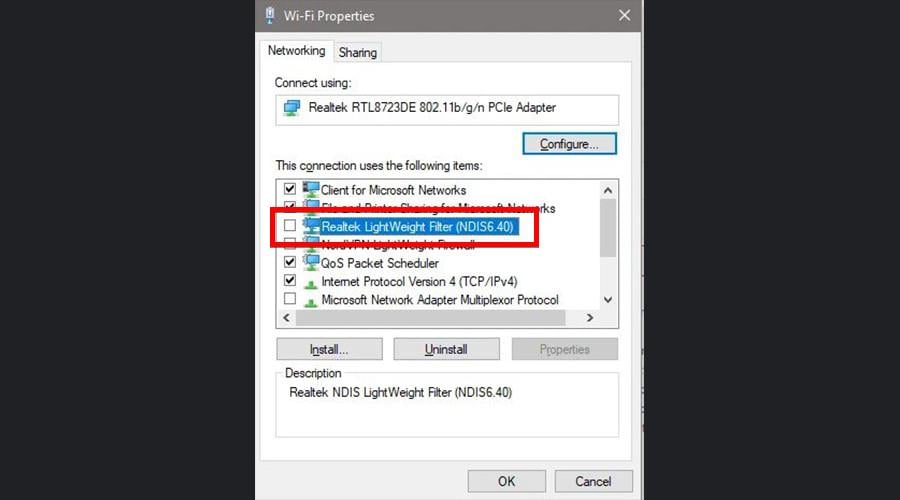This screenshot has height=500, width=900.
Task: Click the Client for Microsoft Networks icon
Action: point(311,189)
